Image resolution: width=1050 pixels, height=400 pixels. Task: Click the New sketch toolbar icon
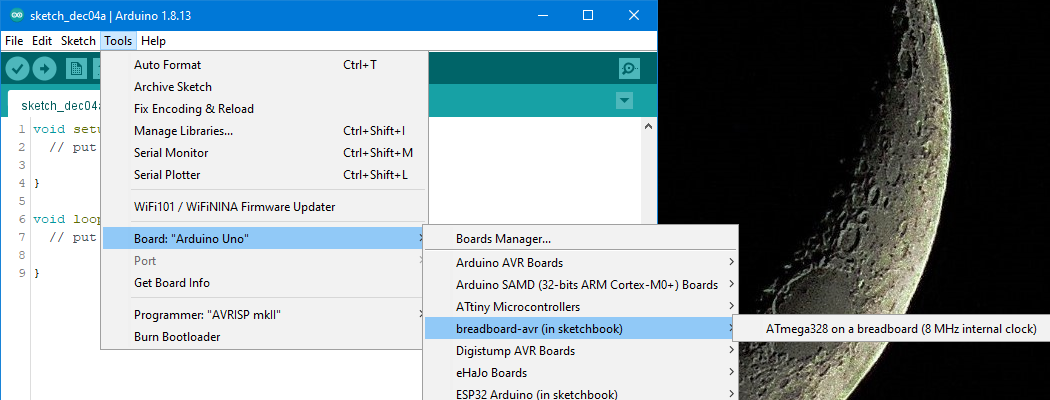pyautogui.click(x=76, y=68)
